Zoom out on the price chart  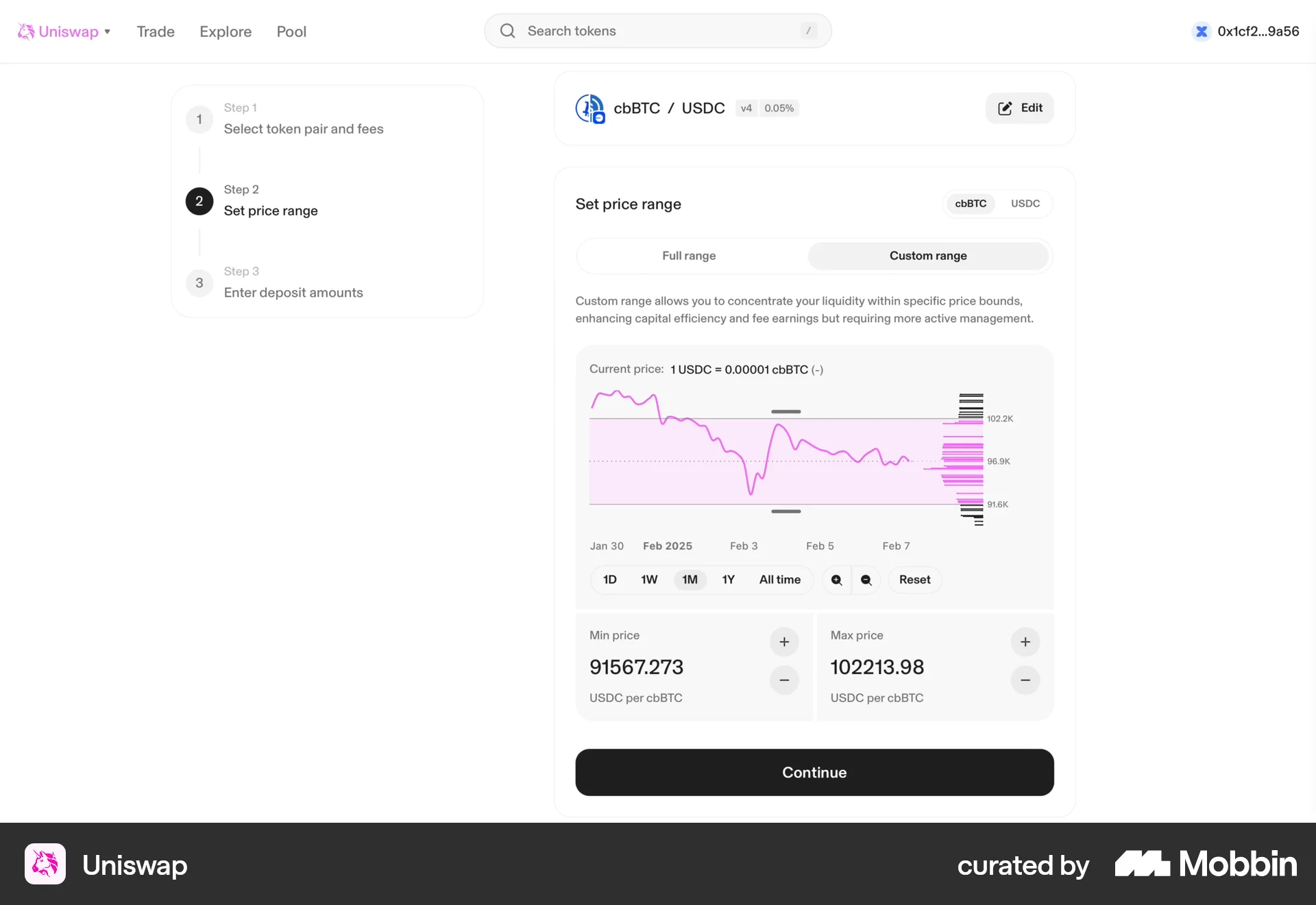pos(866,580)
